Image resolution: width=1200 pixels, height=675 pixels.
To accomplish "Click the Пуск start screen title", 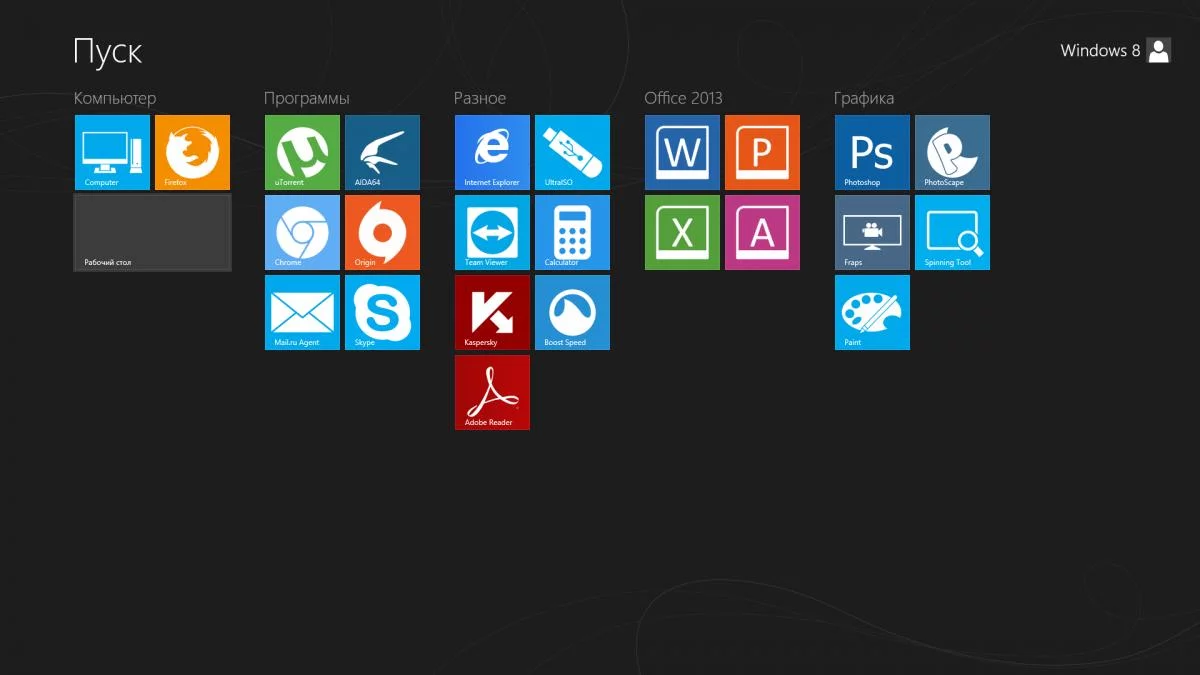I will (x=108, y=52).
